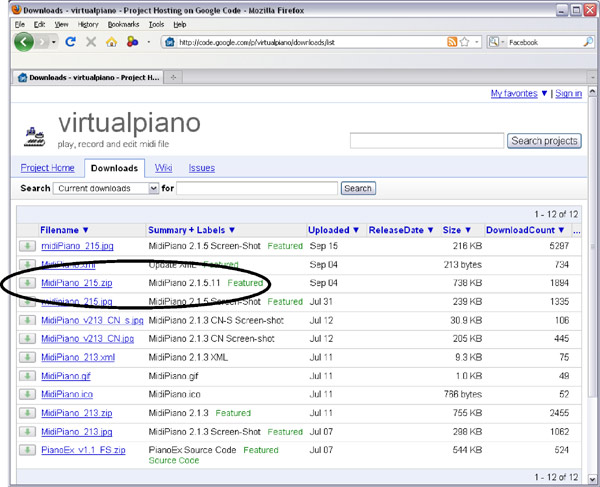Viewport: 600px width, 487px height.
Task: Sort by the ReleaseDate column header
Action: pyautogui.click(x=401, y=230)
